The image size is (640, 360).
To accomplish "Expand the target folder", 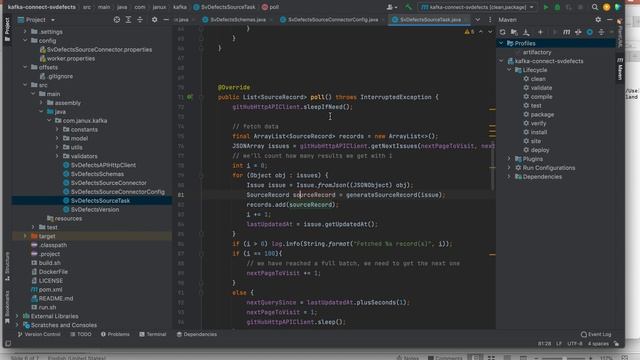I will click(25, 236).
